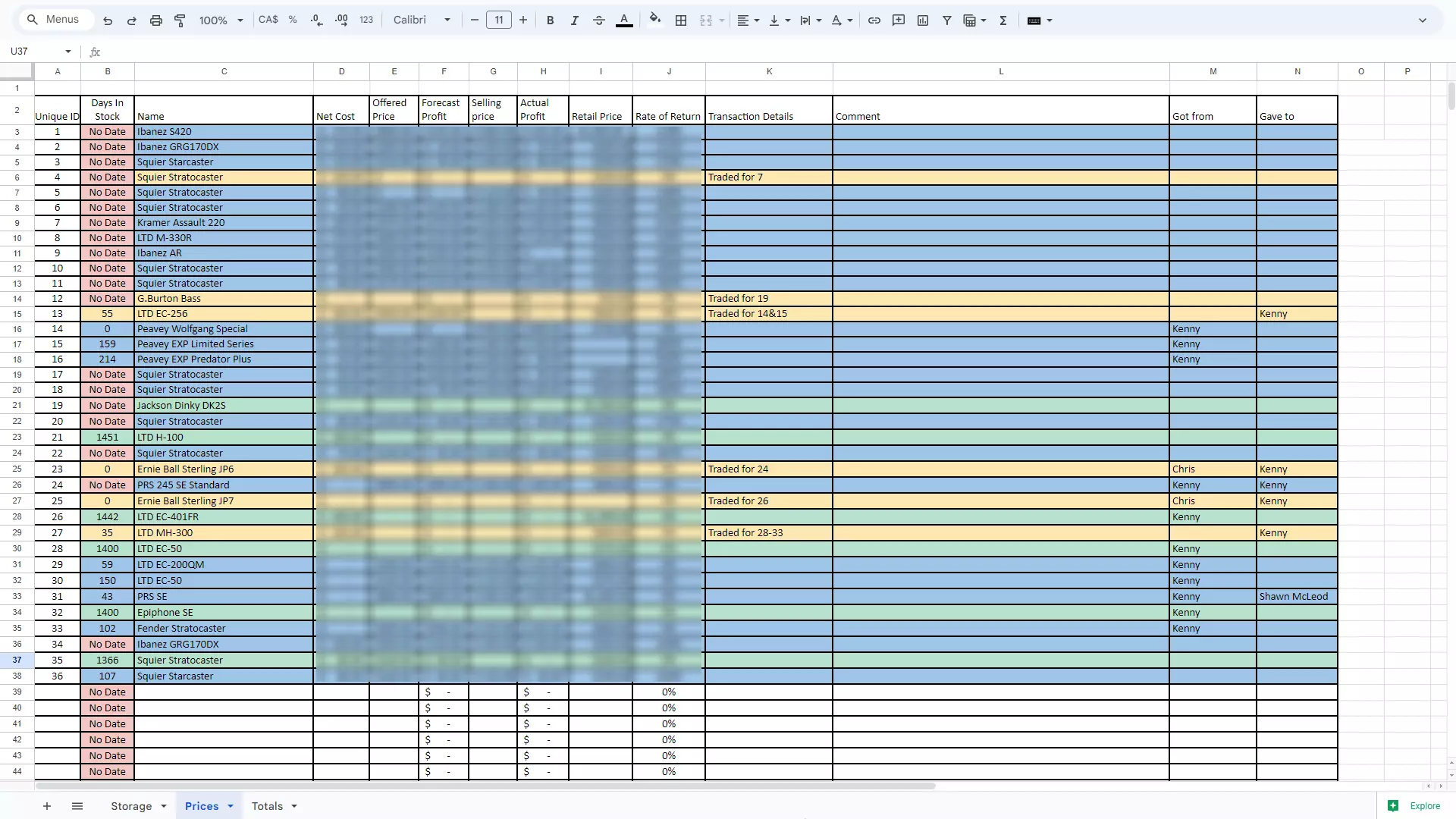This screenshot has width=1456, height=819.
Task: Click the horizontal align icon
Action: (x=743, y=20)
